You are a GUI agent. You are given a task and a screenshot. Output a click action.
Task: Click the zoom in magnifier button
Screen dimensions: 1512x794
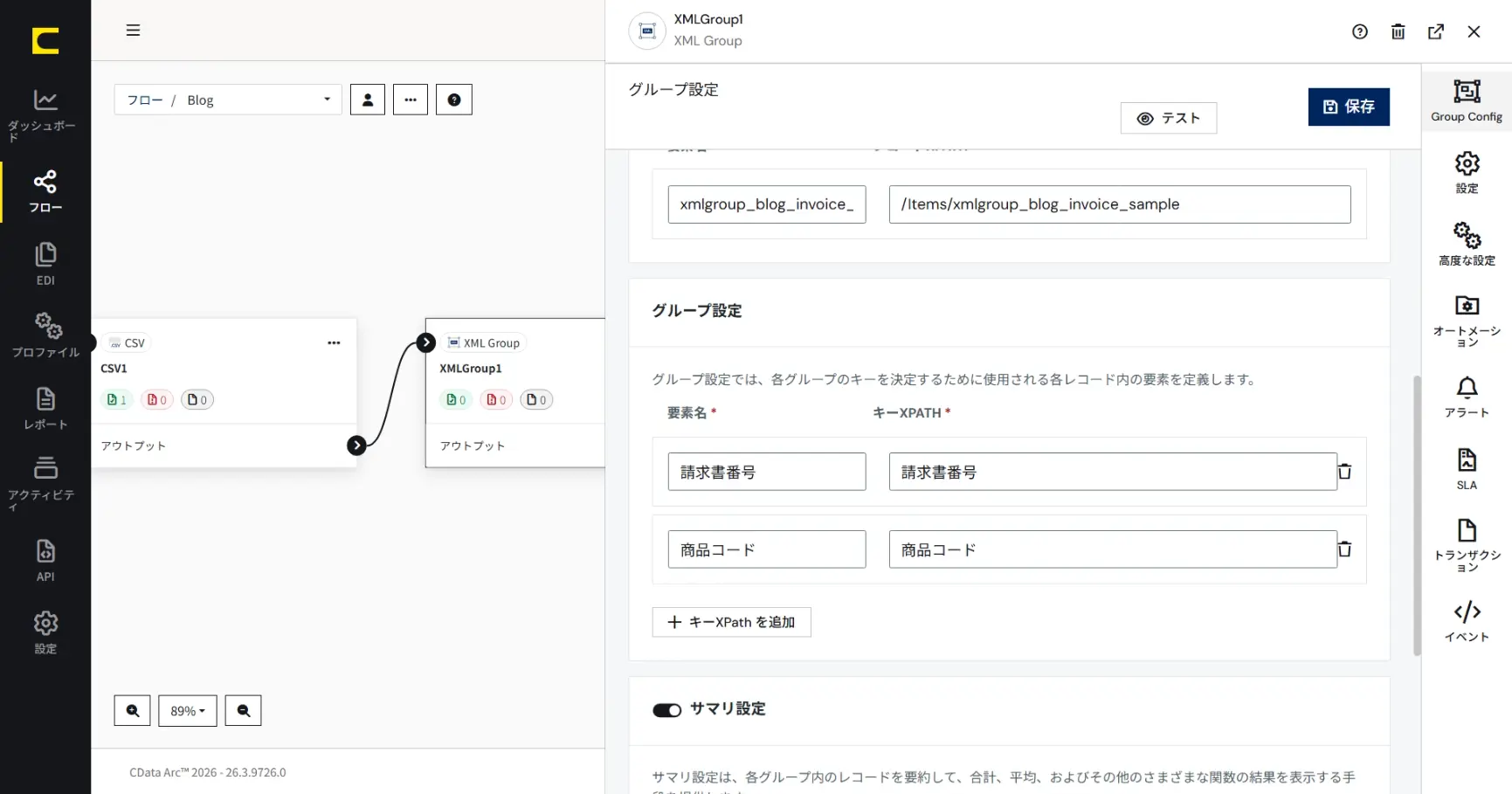(x=133, y=711)
